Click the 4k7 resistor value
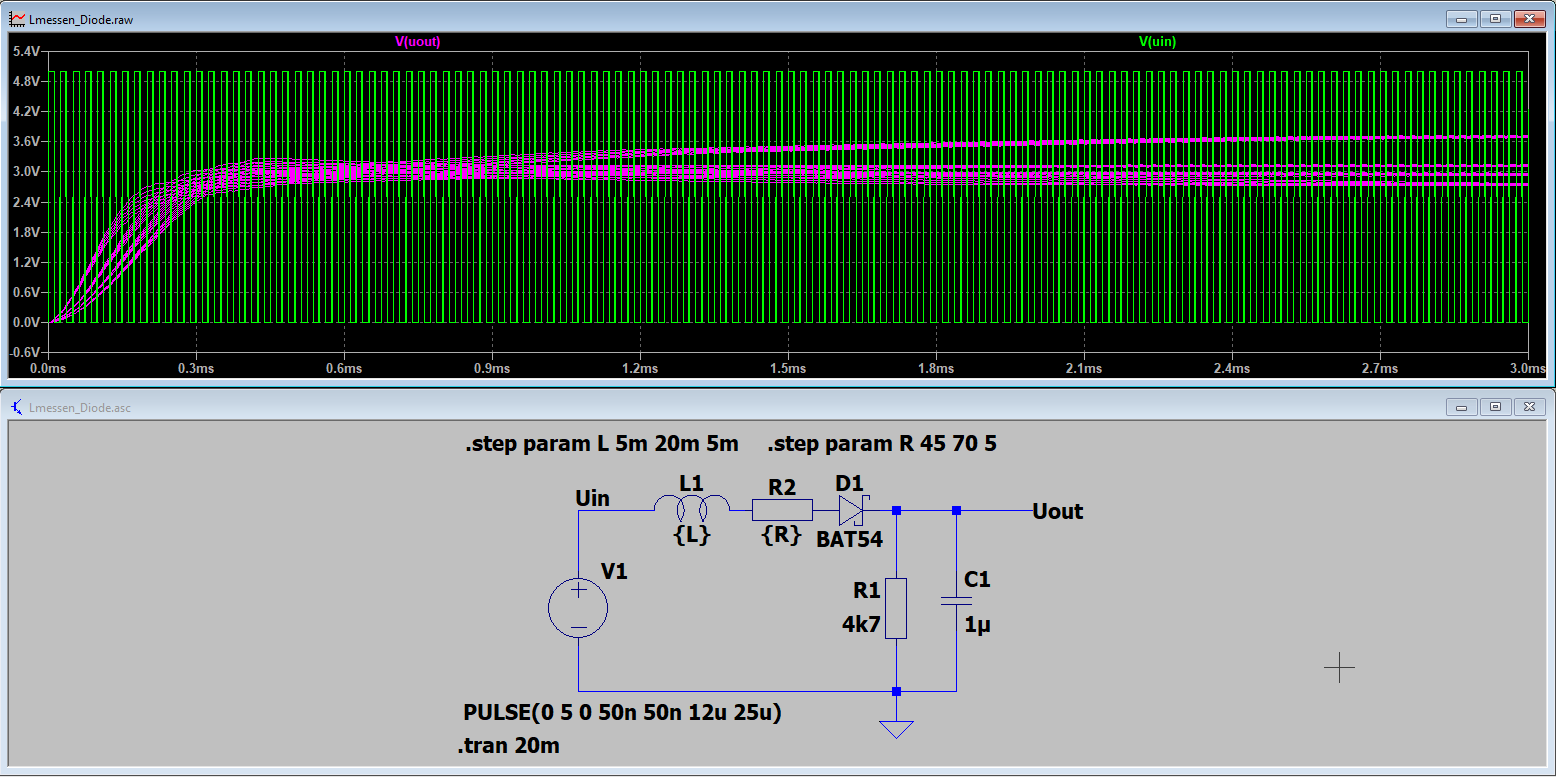This screenshot has width=1556, height=778. tap(861, 625)
